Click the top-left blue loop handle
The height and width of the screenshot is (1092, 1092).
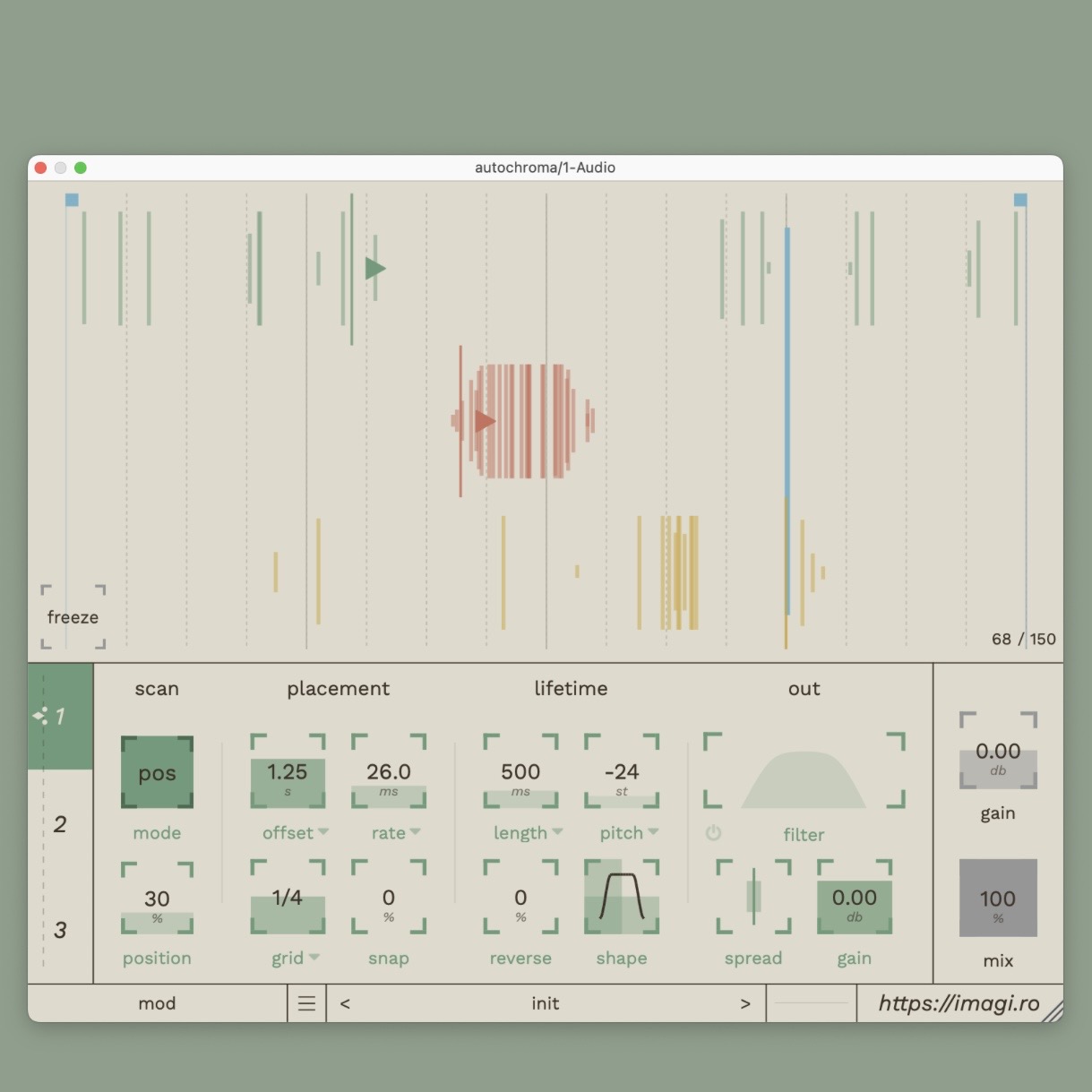(x=72, y=200)
